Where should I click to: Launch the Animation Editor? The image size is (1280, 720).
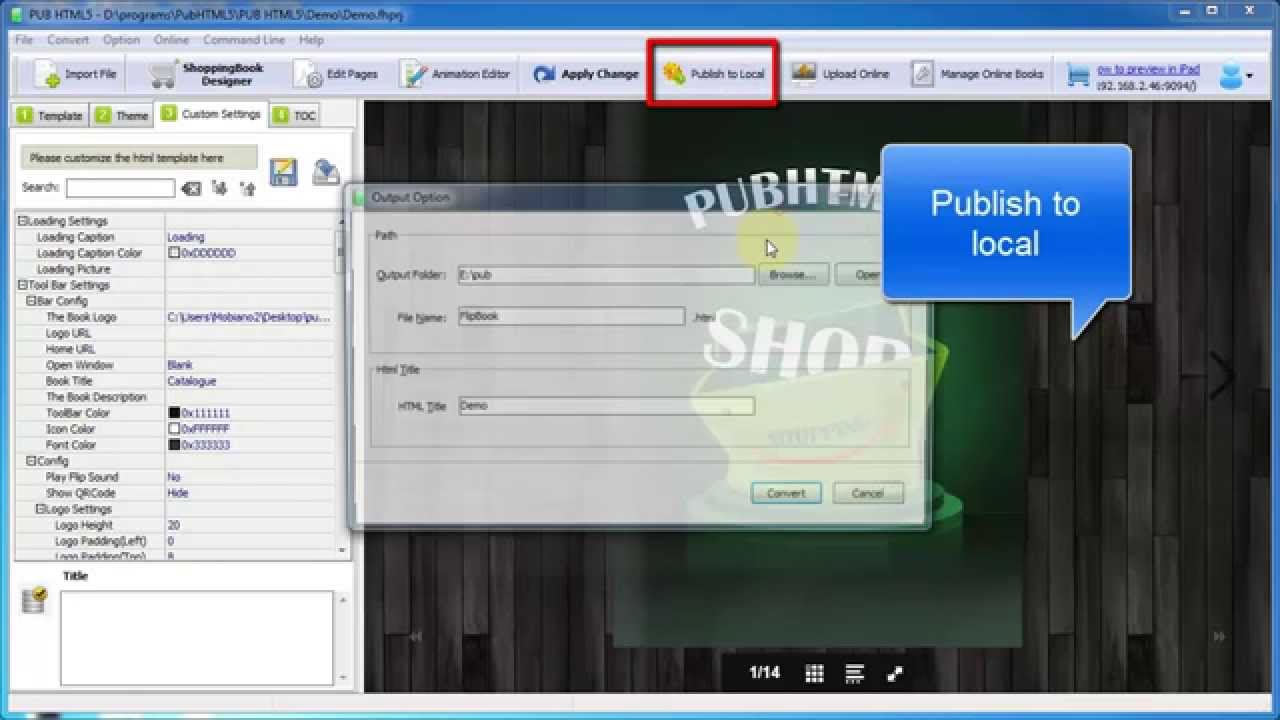tap(455, 74)
